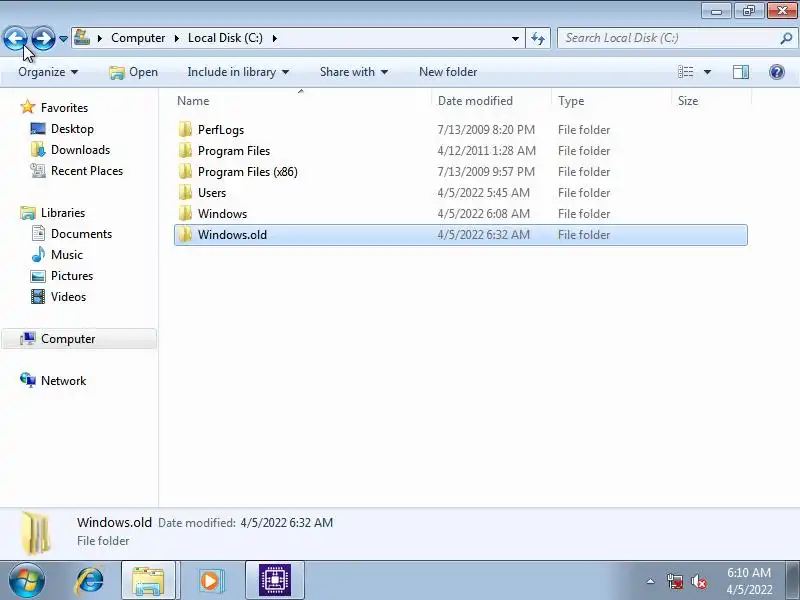Screen dimensions: 800x600
Task: Open the Pictures library
Action: click(71, 276)
